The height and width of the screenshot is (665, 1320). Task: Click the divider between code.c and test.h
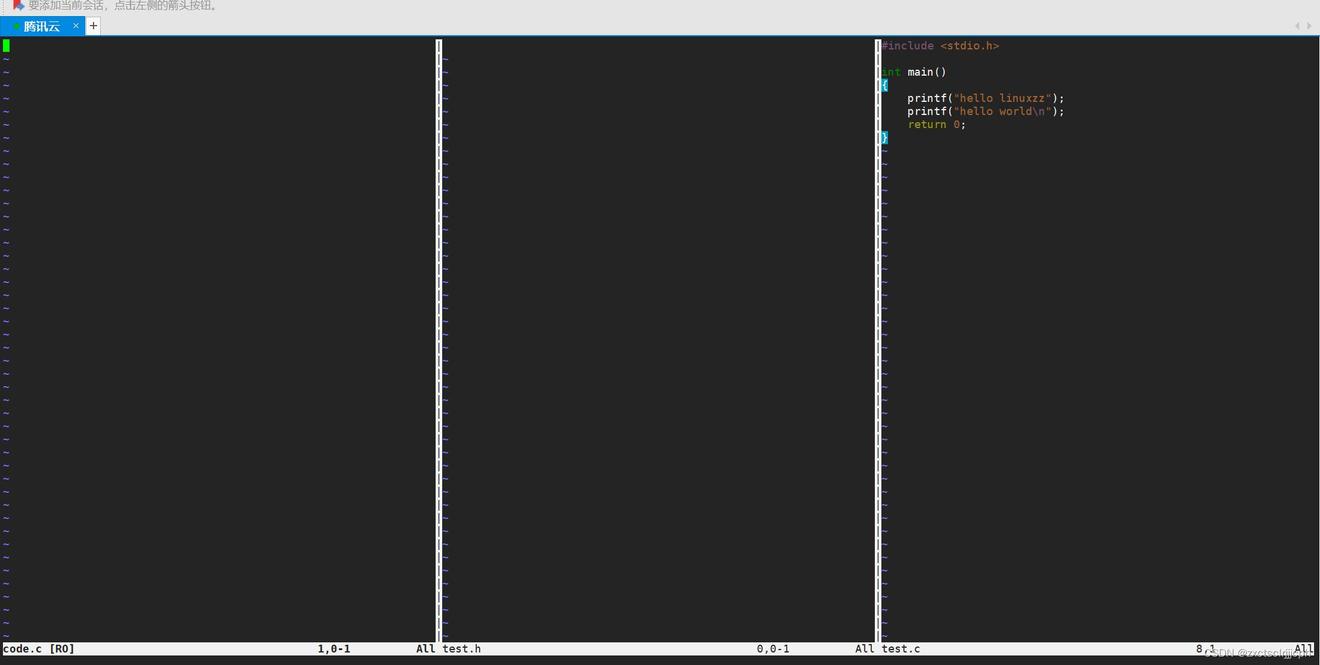pos(438,340)
